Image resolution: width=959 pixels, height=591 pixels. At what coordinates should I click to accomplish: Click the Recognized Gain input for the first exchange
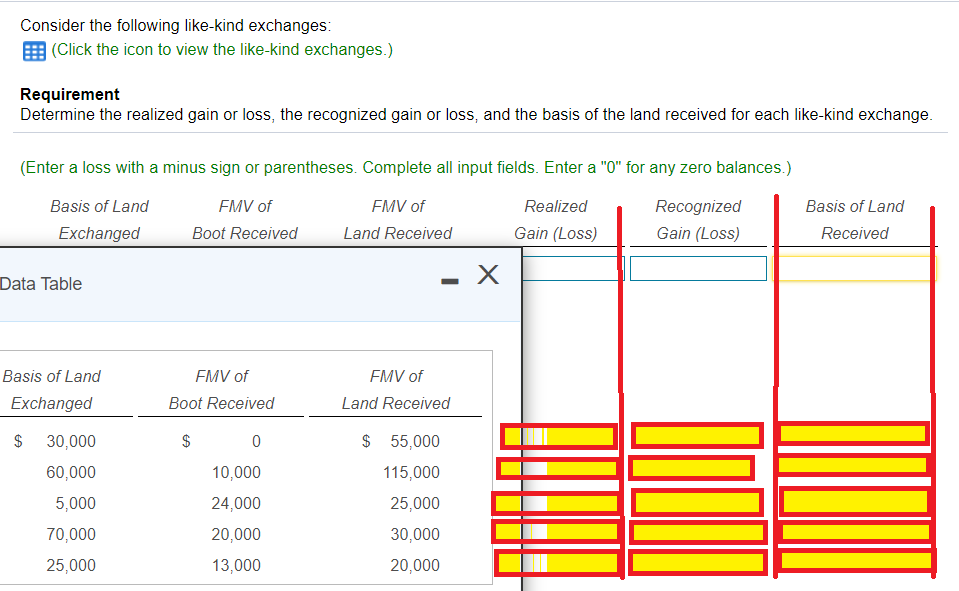click(x=698, y=268)
